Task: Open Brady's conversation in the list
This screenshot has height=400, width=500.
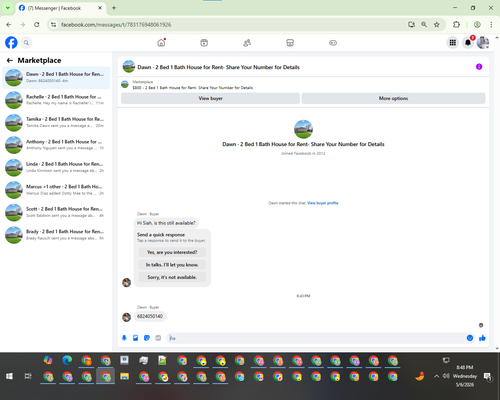Action: [56, 235]
